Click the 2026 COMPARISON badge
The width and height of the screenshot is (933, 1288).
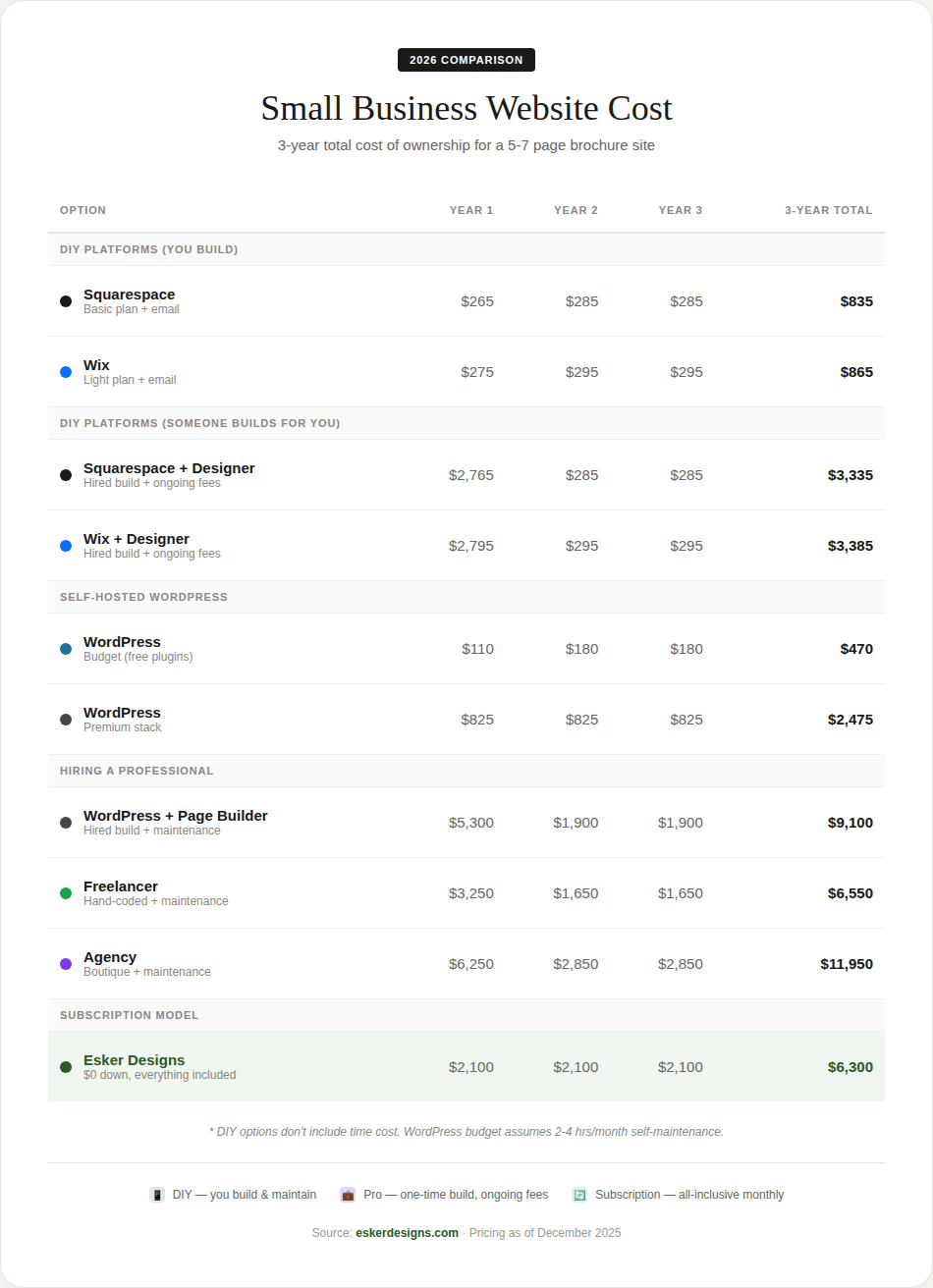[466, 60]
